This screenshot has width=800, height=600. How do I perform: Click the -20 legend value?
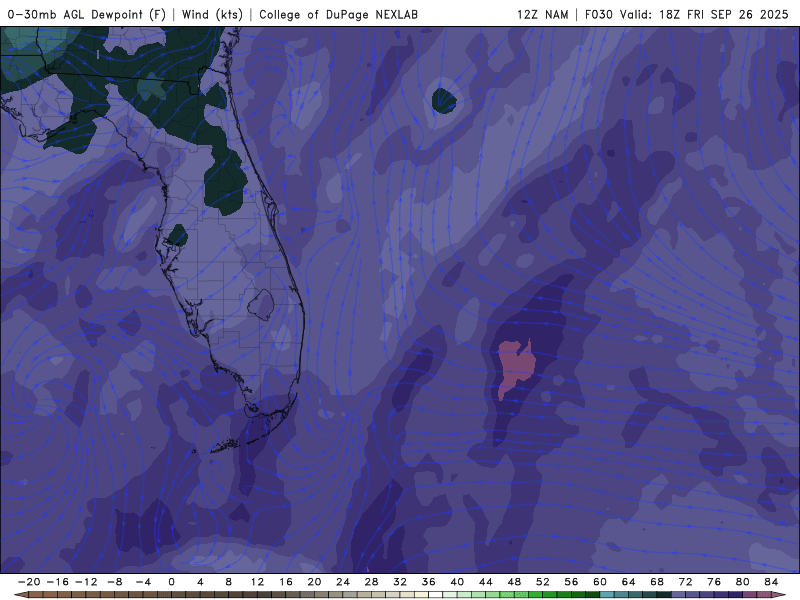(29, 582)
